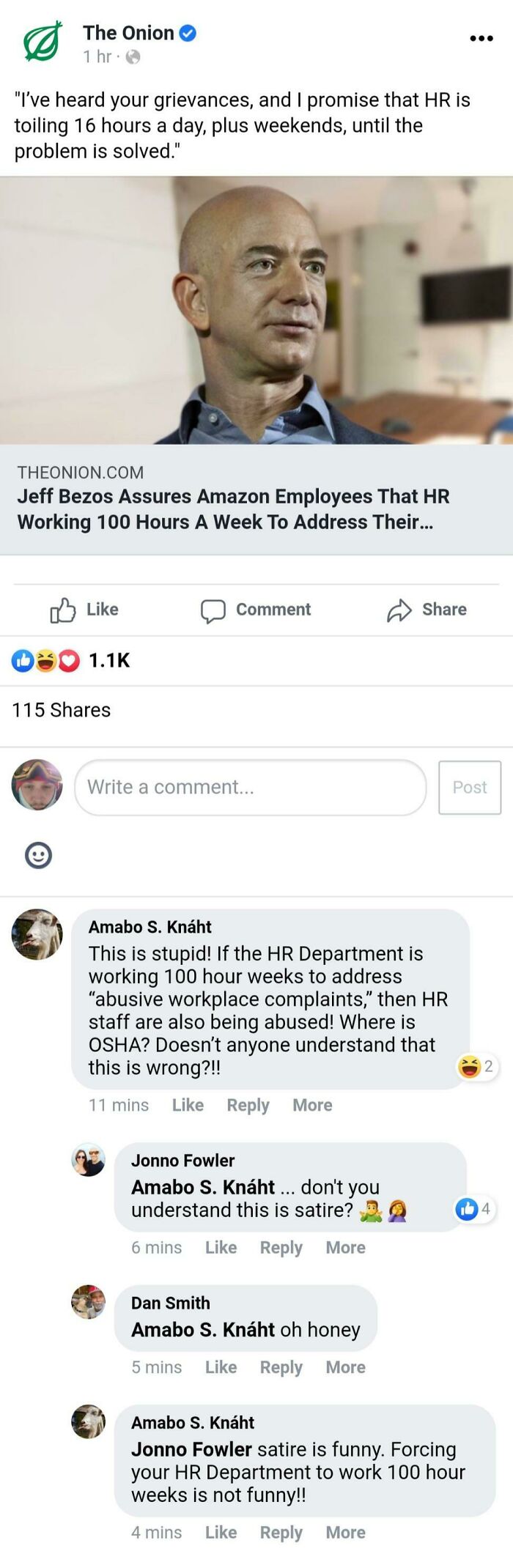The height and width of the screenshot is (1568, 513).
Task: Open the Jeff Bezos article headline link
Action: click(x=233, y=509)
